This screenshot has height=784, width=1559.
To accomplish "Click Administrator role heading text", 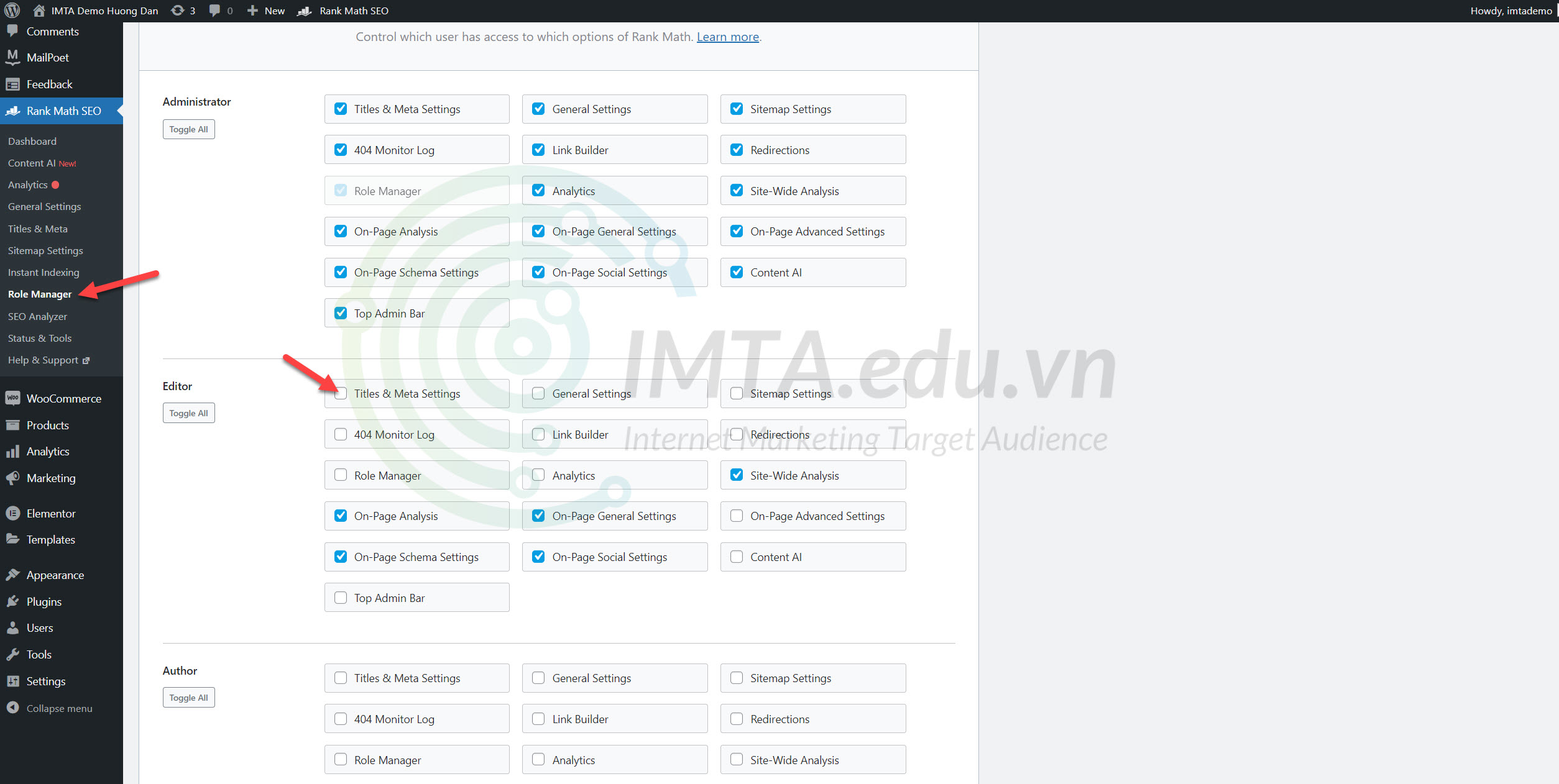I will pyautogui.click(x=196, y=101).
